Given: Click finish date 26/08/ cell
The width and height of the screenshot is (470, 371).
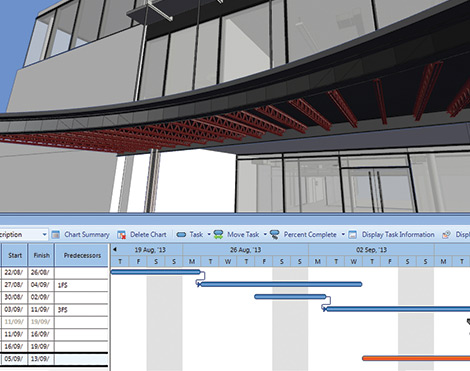Looking at the screenshot, I should 41,273.
